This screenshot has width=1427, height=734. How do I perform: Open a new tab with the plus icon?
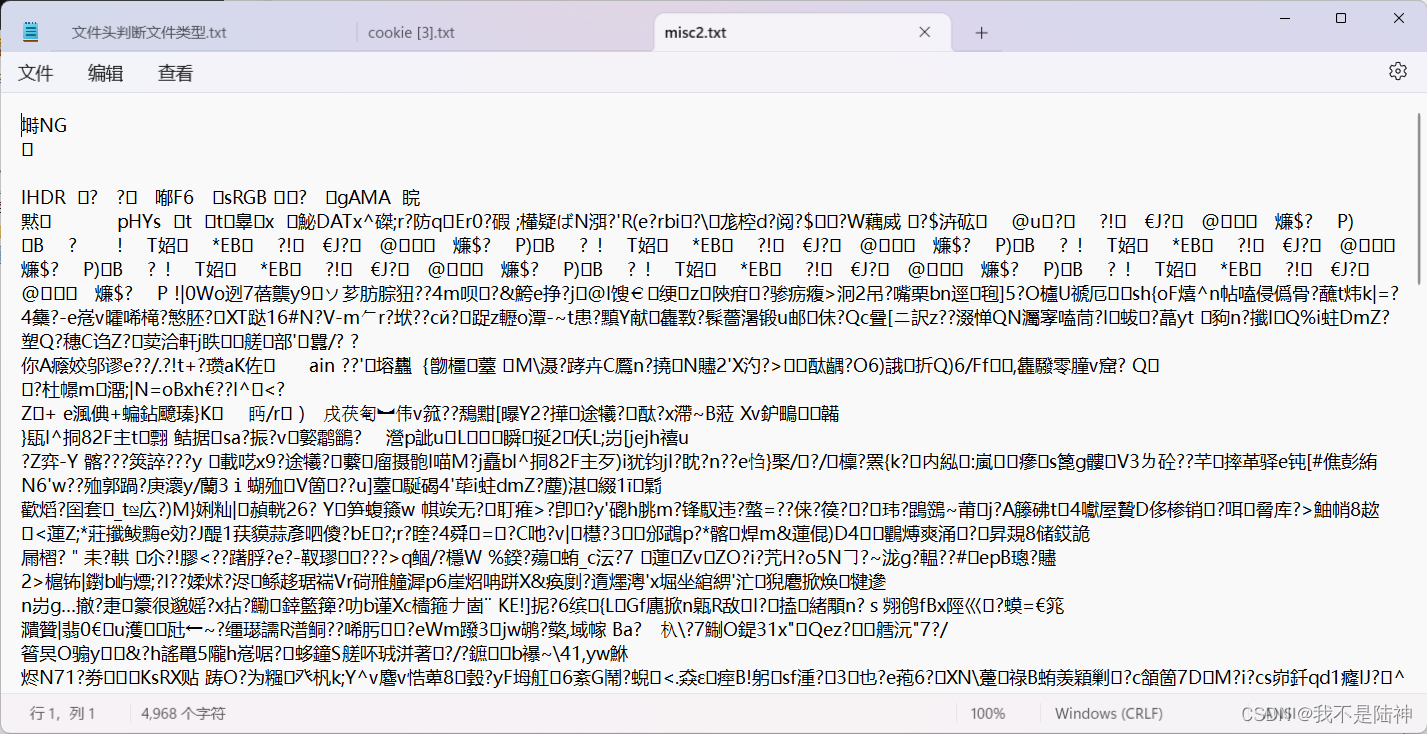pos(980,32)
